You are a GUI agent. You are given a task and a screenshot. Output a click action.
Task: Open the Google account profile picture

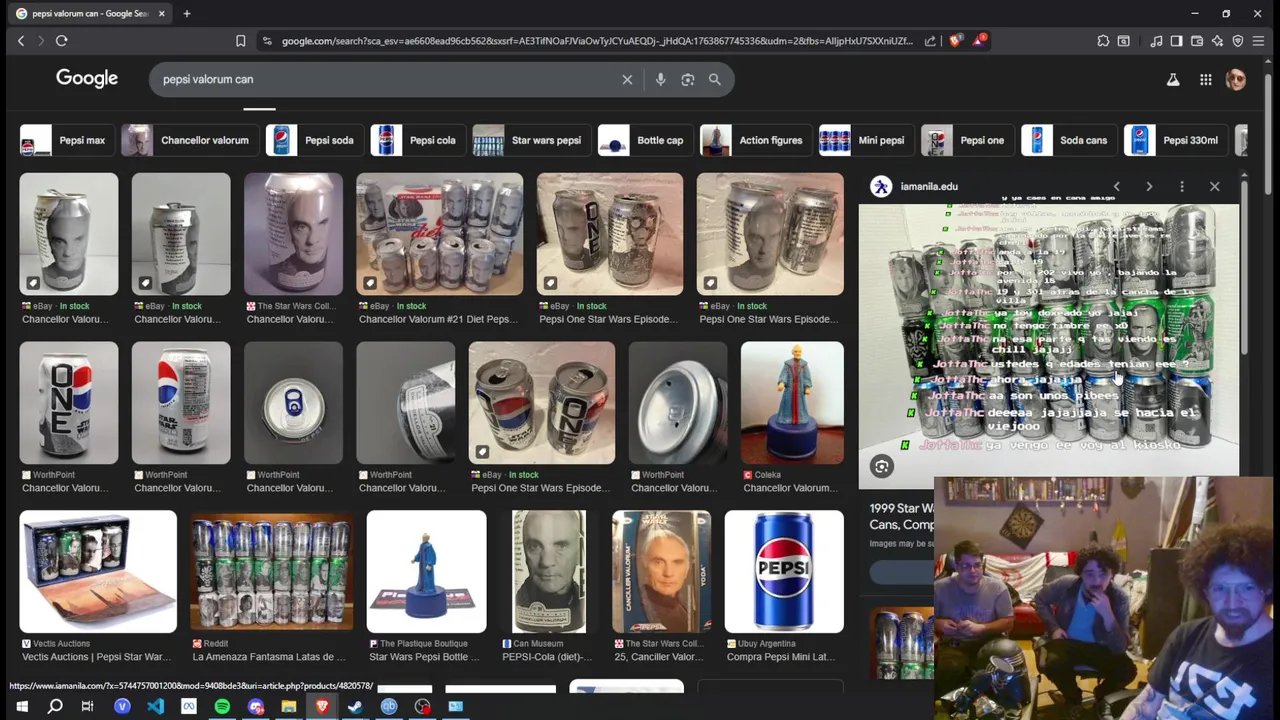click(1236, 80)
